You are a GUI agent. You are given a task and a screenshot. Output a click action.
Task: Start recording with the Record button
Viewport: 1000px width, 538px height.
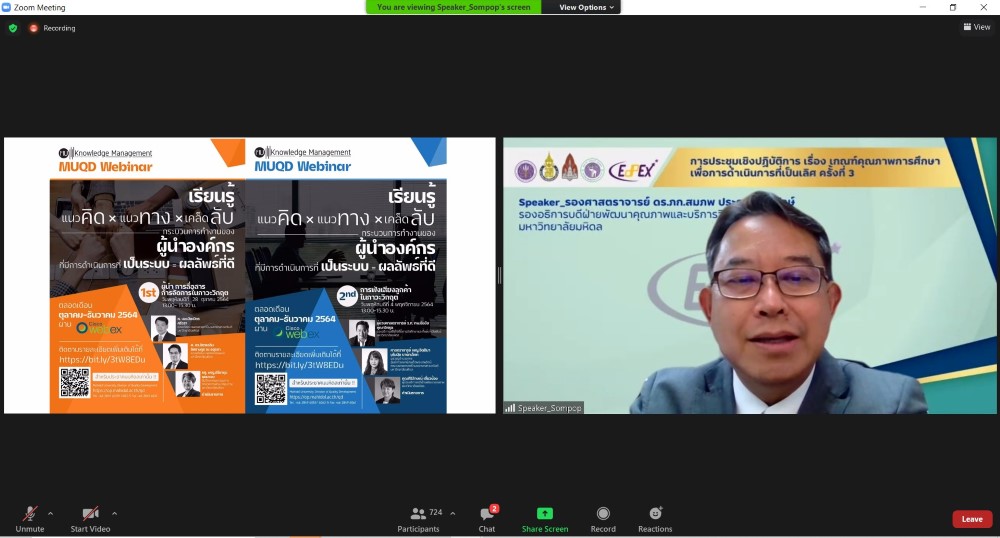(x=603, y=518)
